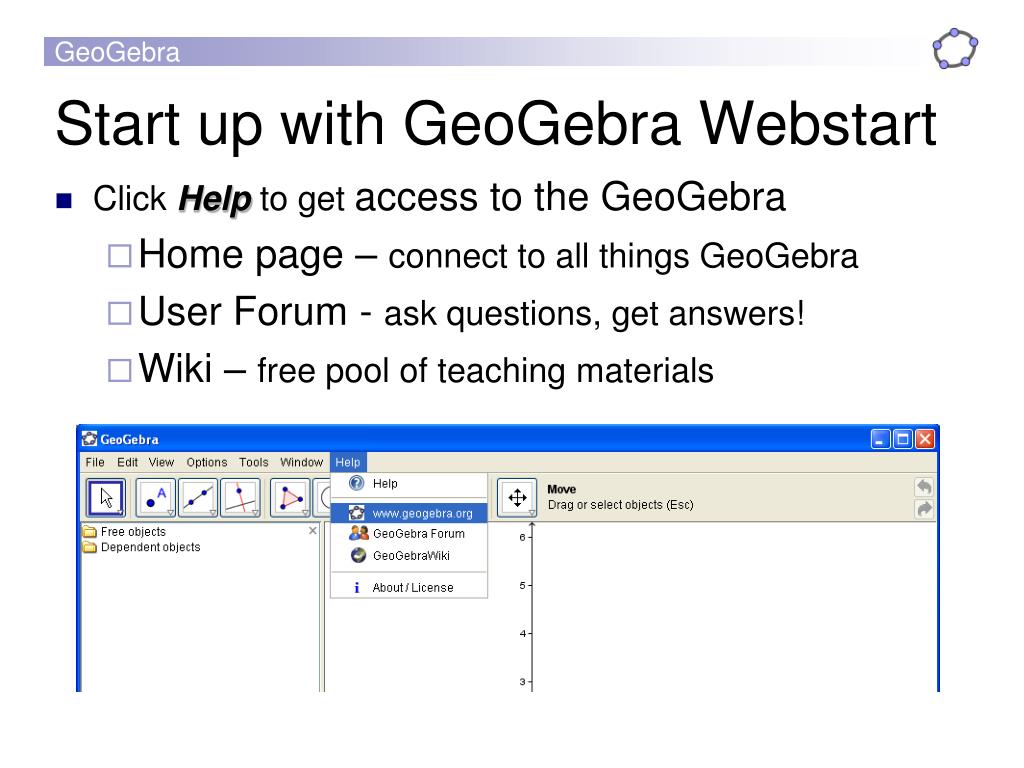
Task: Click the 'Drag or select objects (Esc)' hint
Action: coord(620,505)
